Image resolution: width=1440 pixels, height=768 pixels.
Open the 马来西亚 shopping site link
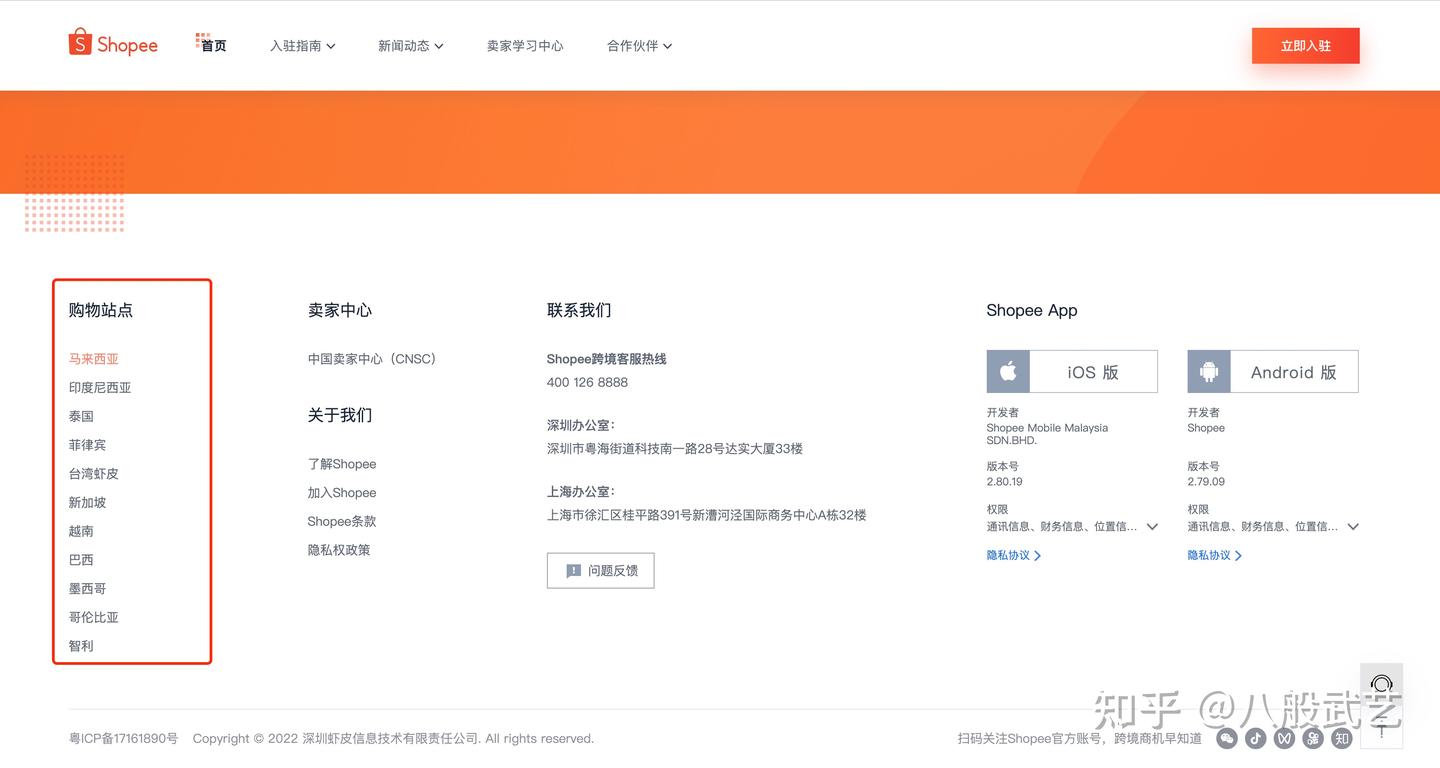coord(94,359)
